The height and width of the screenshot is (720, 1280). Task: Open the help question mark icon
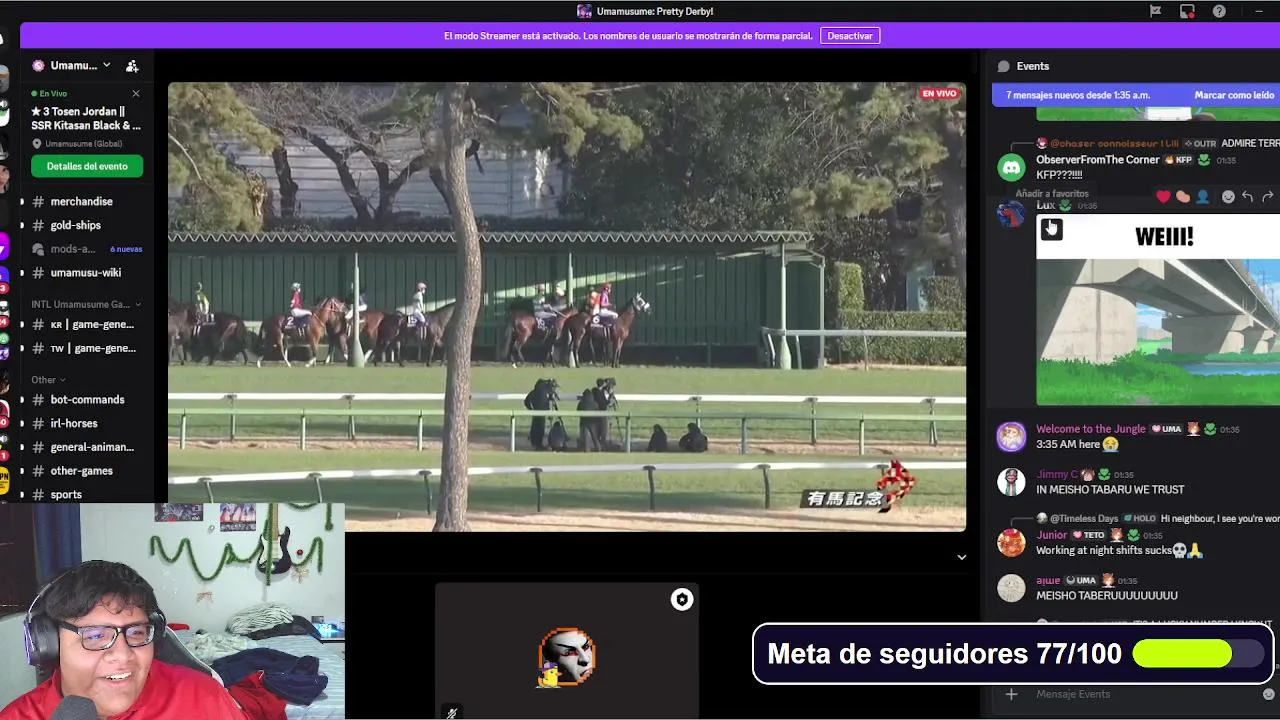(1219, 11)
